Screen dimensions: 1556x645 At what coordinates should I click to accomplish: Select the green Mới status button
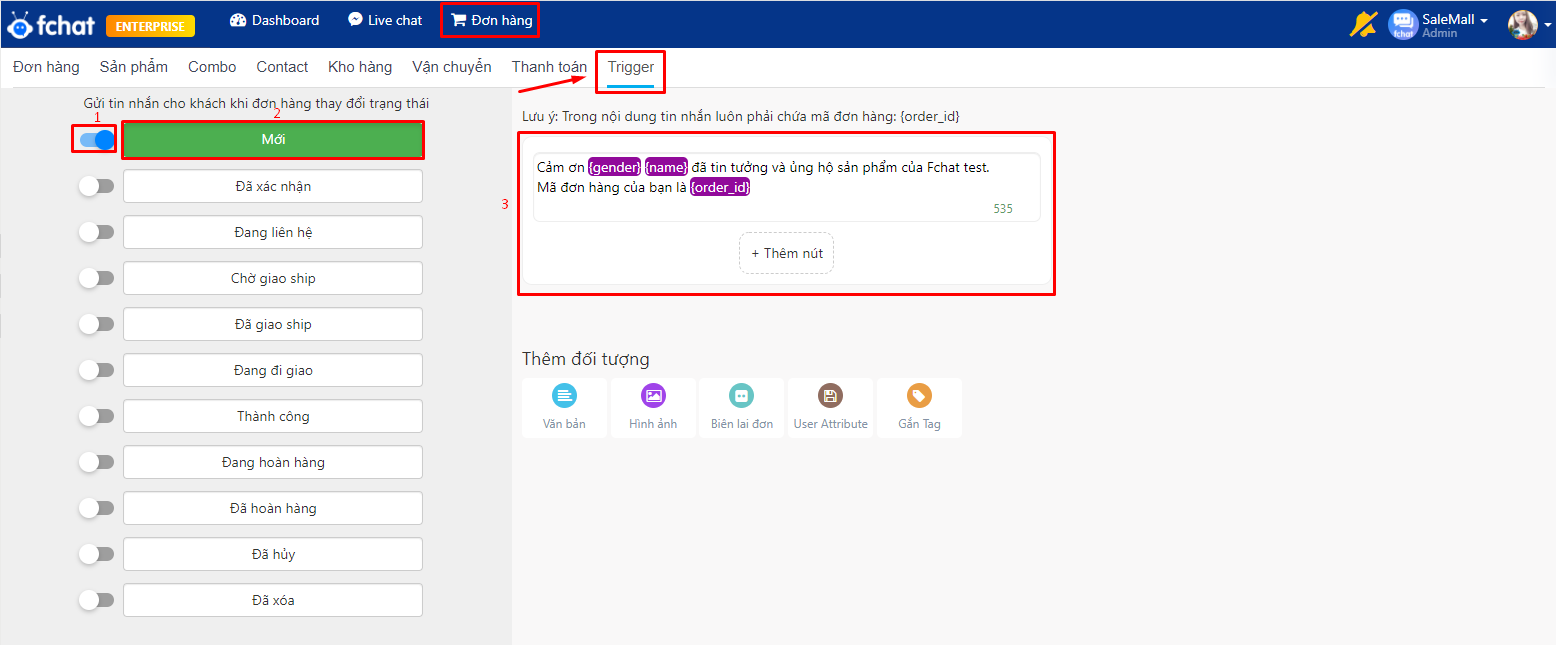[x=273, y=140]
